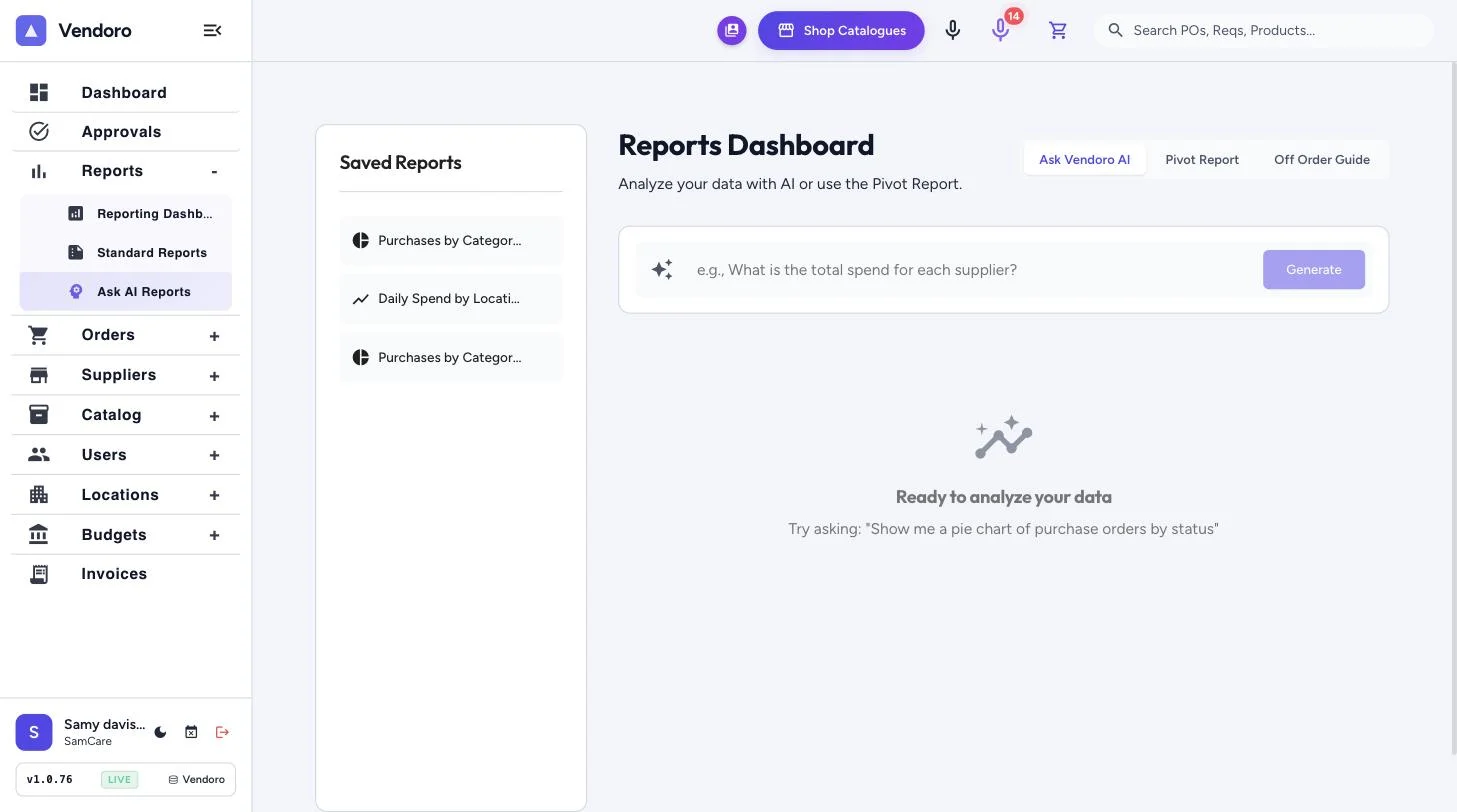Expand the Users section
Image resolution: width=1457 pixels, height=812 pixels.
[x=214, y=456]
